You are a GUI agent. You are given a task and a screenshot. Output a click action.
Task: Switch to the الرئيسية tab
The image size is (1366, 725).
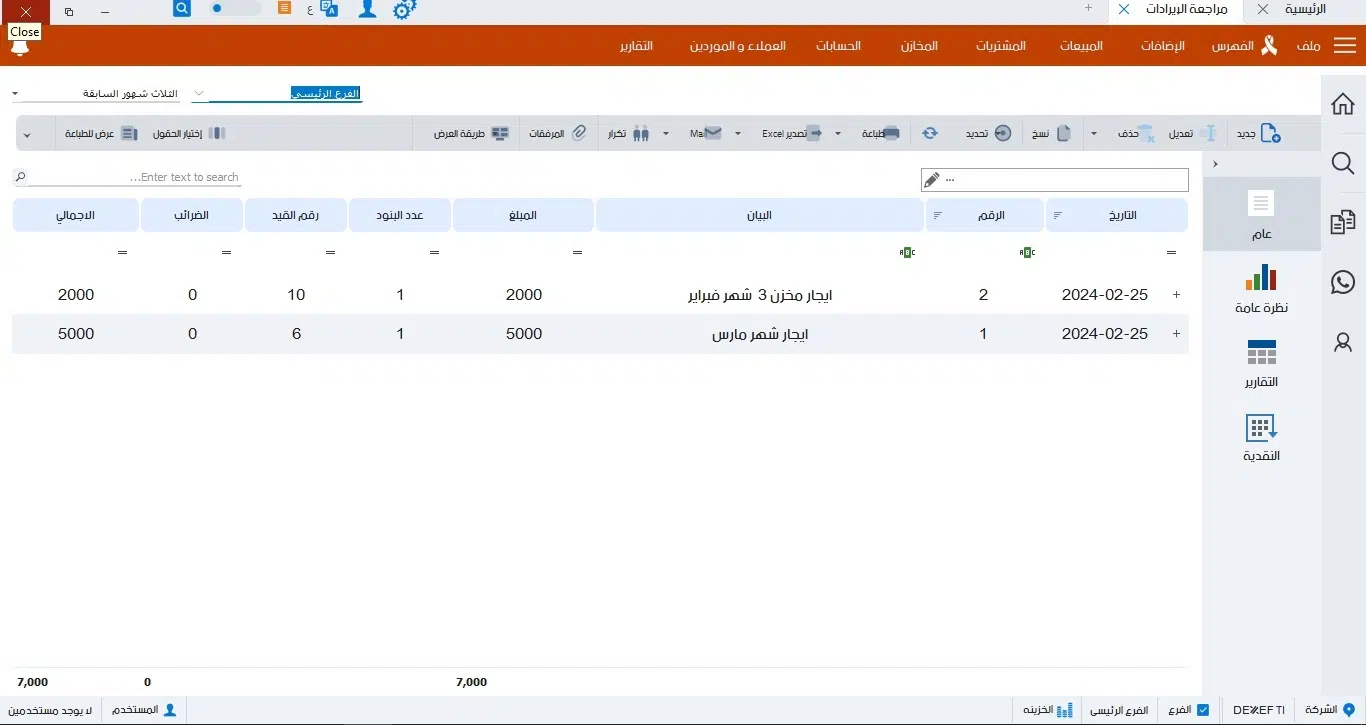pyautogui.click(x=1307, y=11)
